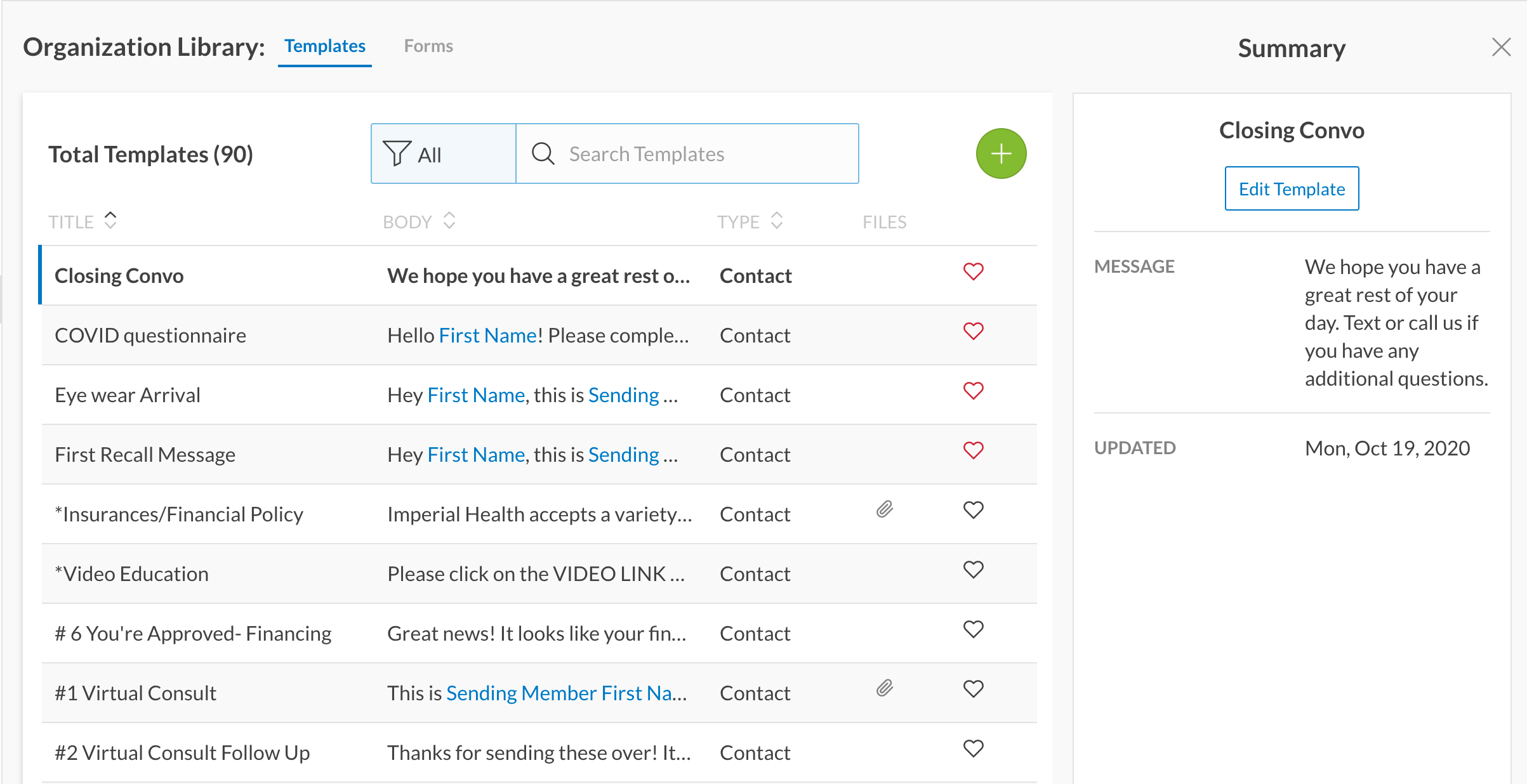
Task: Open paperclip attachment on Insurances/Financial Policy row
Action: (x=885, y=509)
